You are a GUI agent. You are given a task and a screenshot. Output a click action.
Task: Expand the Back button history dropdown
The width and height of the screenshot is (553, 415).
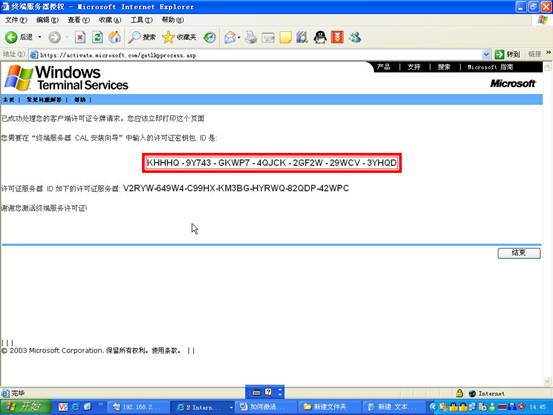point(40,37)
